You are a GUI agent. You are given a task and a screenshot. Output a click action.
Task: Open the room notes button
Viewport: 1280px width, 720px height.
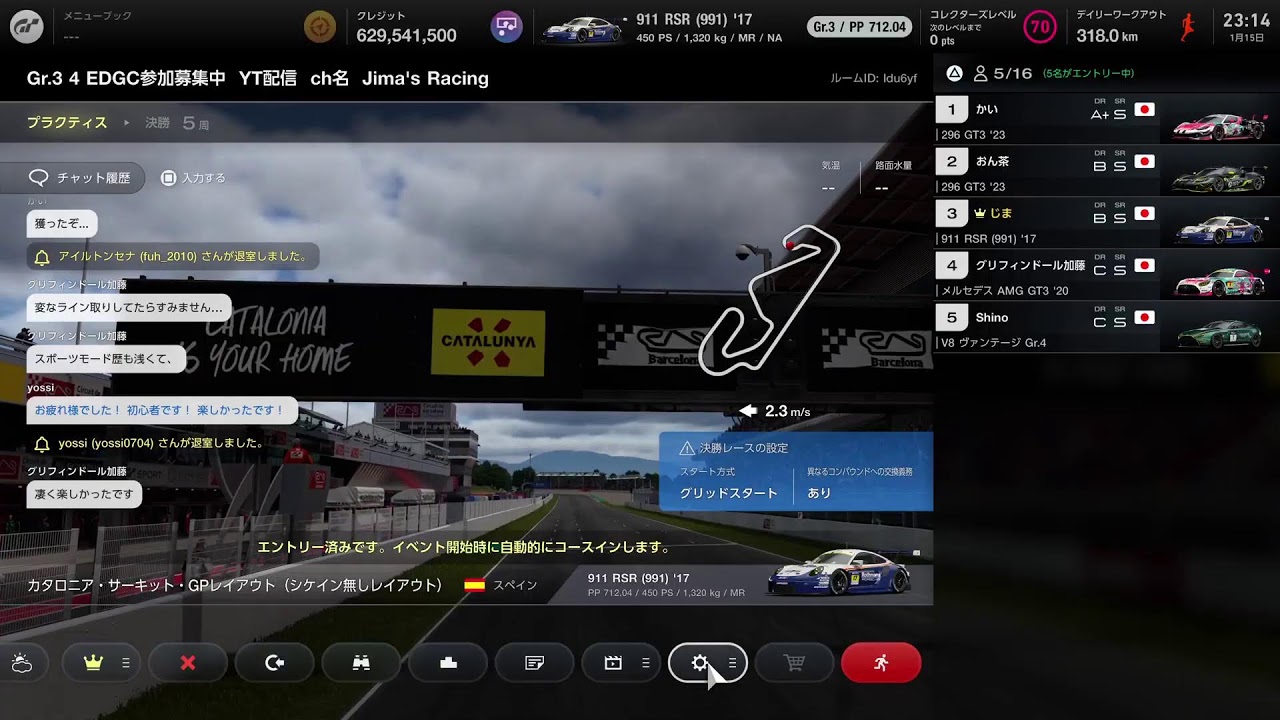(535, 663)
